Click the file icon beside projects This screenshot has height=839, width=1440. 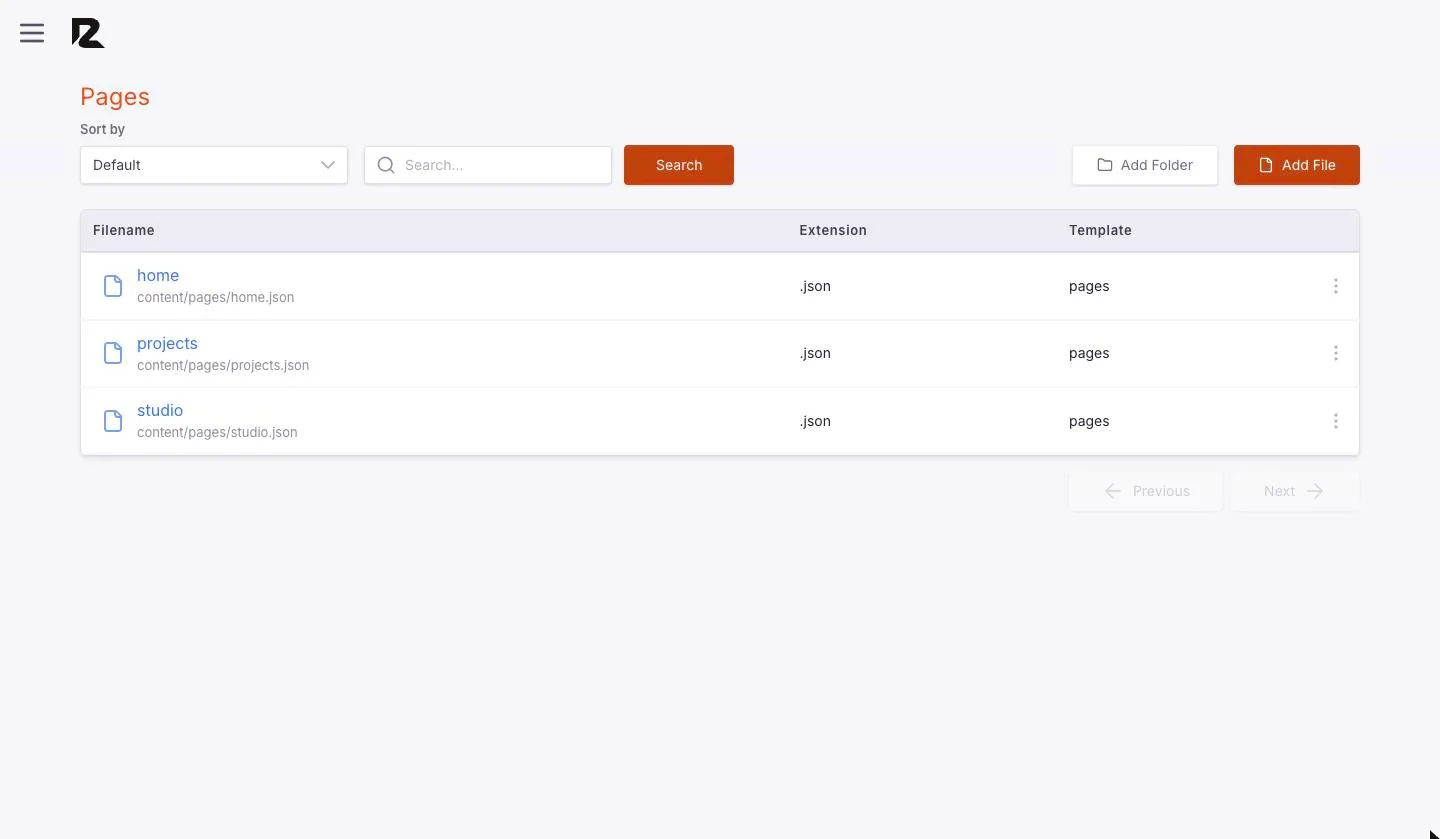pyautogui.click(x=113, y=353)
